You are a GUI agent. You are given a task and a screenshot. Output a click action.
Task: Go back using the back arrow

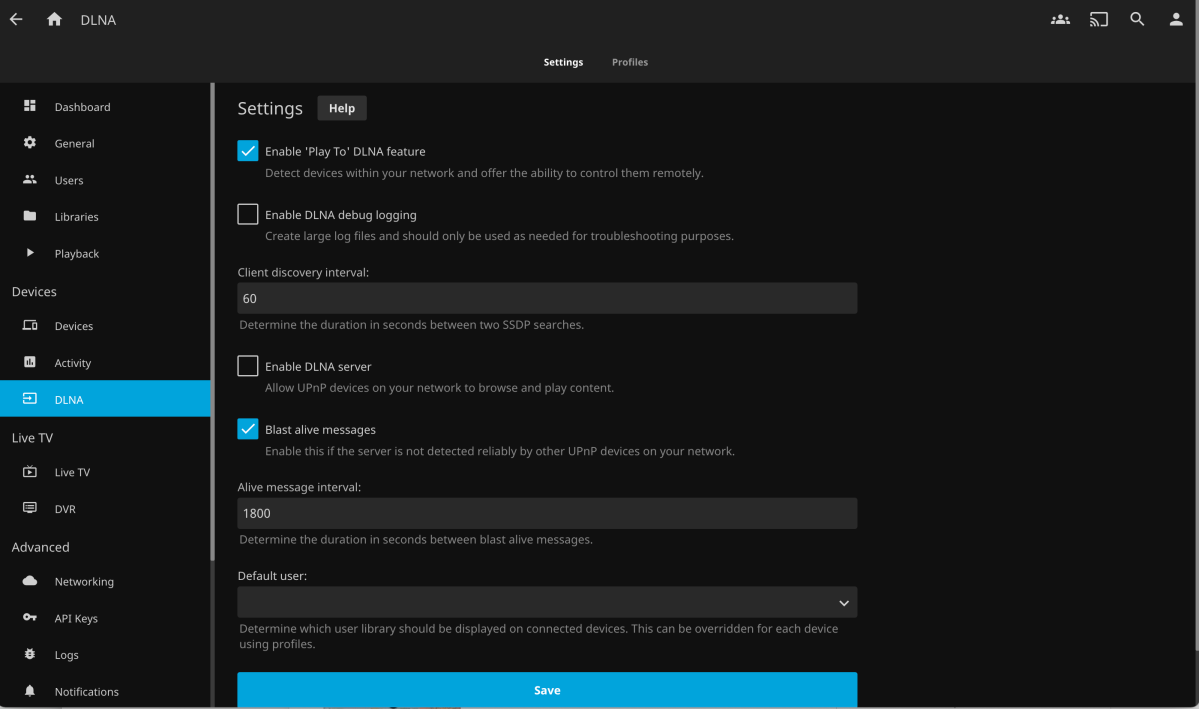(16, 19)
